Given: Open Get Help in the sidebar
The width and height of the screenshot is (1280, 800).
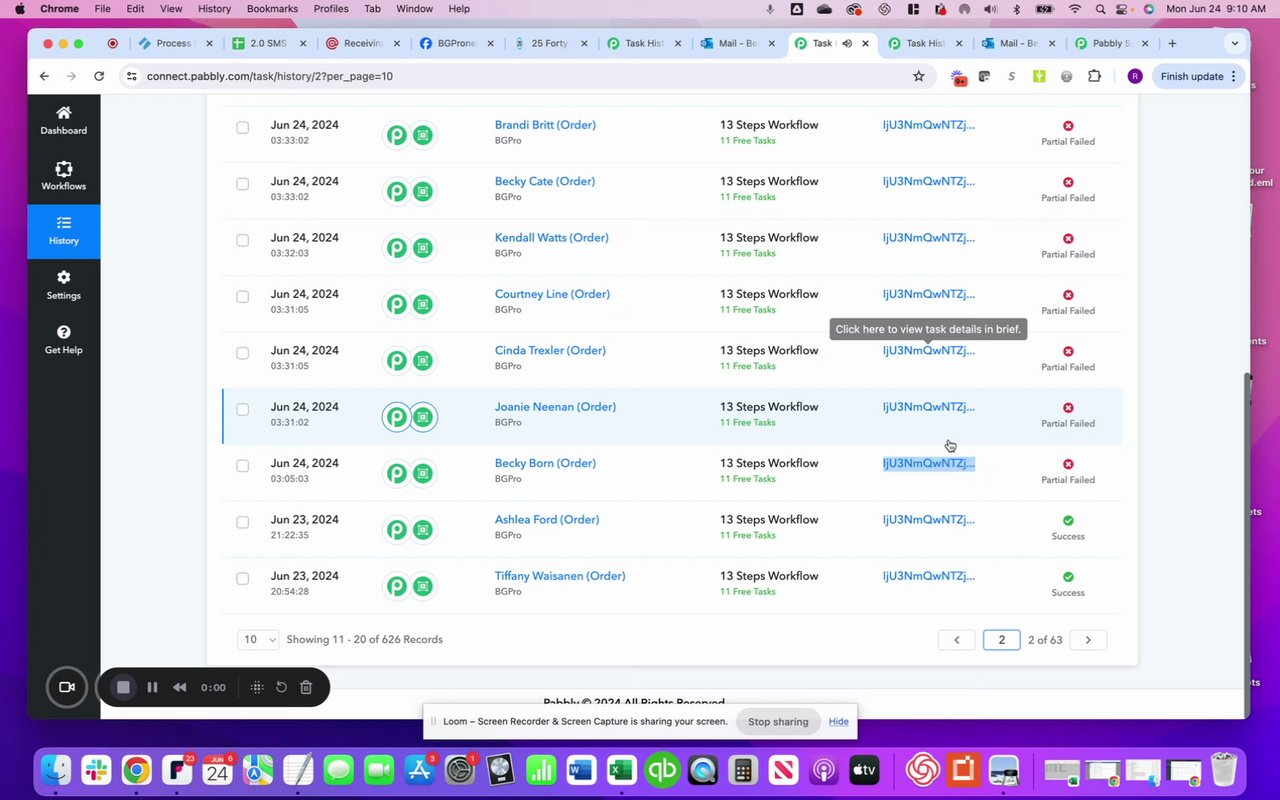Looking at the screenshot, I should click(64, 340).
